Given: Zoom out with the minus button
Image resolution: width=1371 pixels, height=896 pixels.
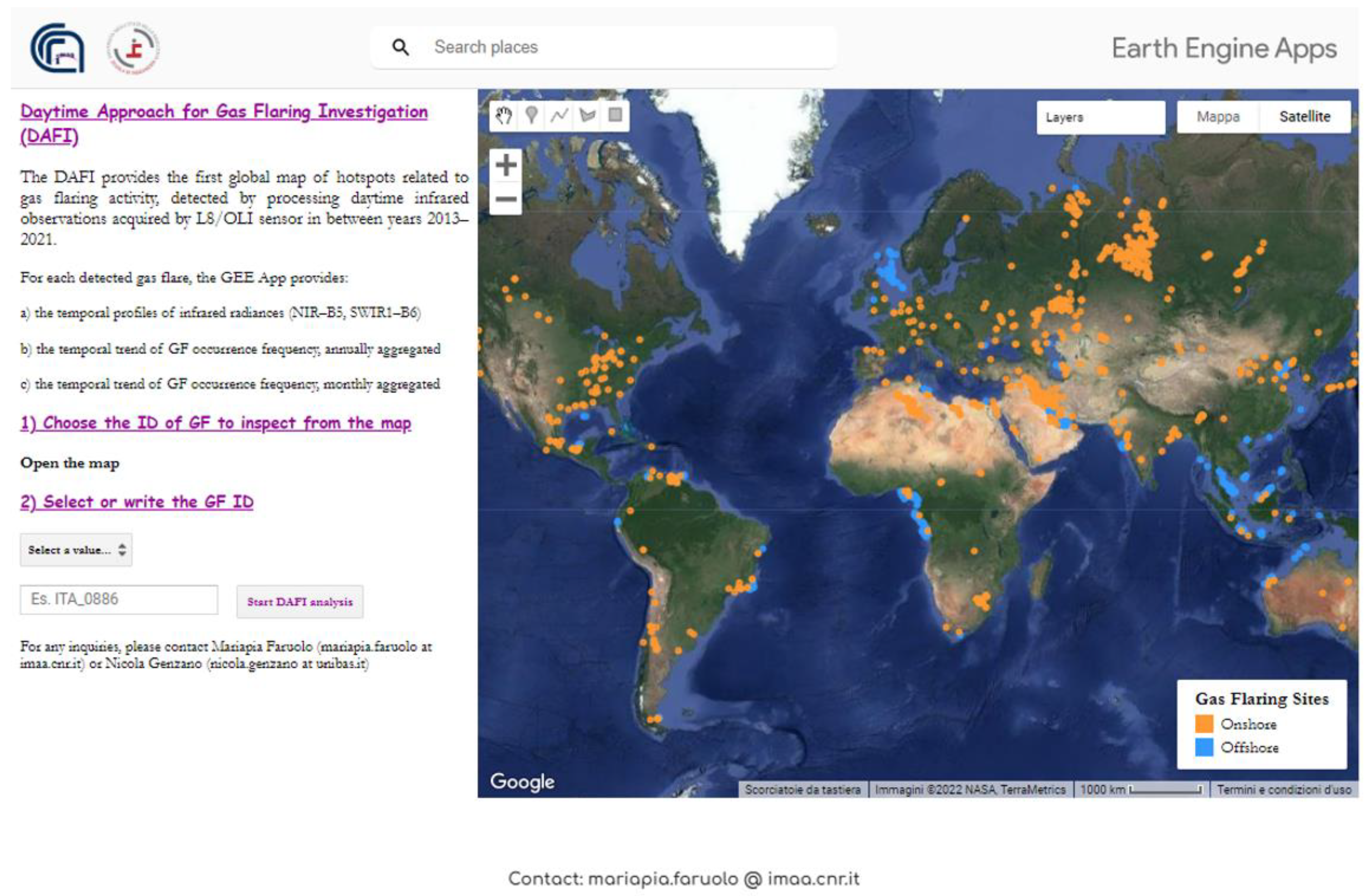Looking at the screenshot, I should click(x=506, y=199).
